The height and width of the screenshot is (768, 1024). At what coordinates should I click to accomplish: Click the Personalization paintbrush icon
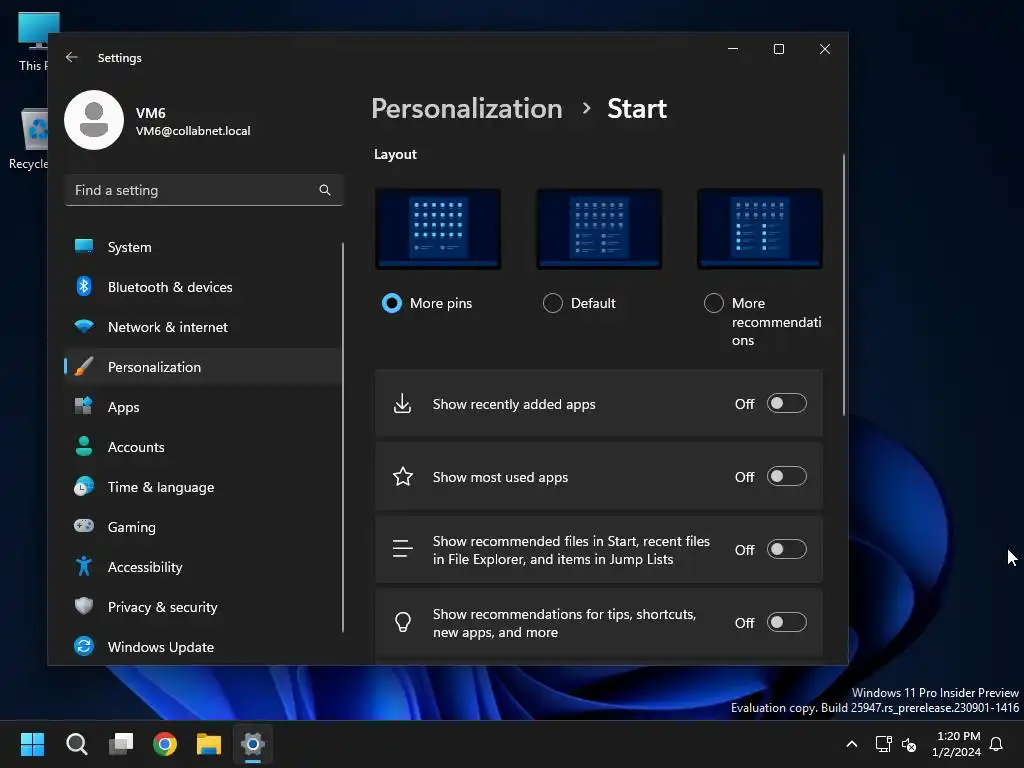[x=84, y=366]
